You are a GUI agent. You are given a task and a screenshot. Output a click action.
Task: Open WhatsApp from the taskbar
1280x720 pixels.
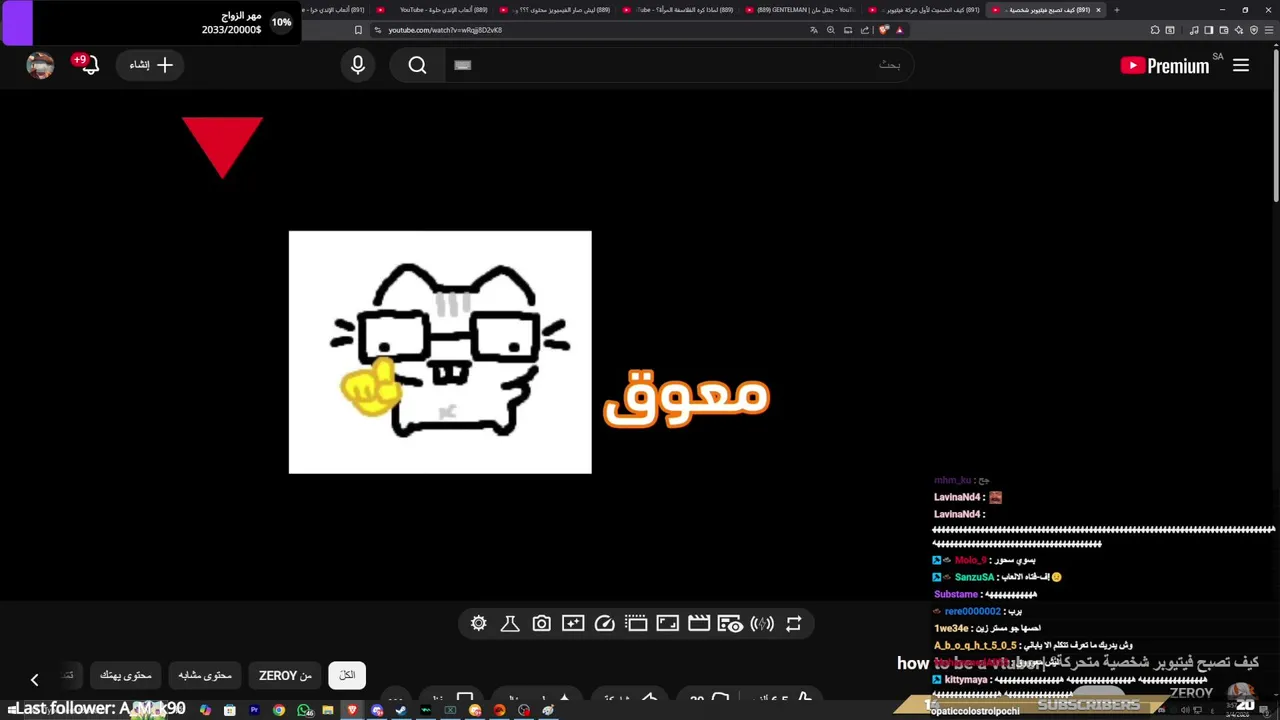pyautogui.click(x=304, y=710)
